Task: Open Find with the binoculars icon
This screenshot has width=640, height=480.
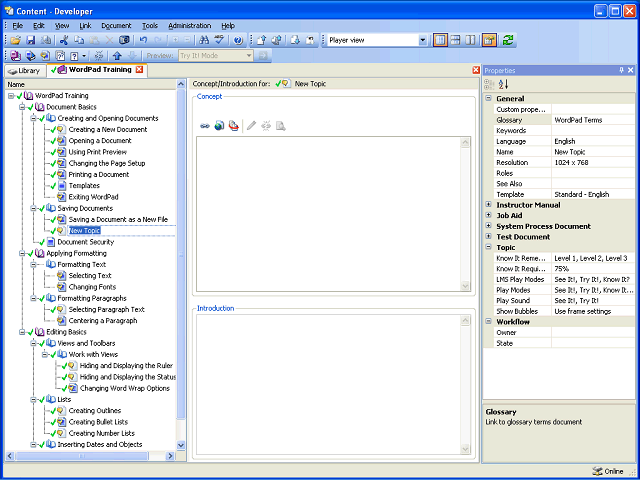Action: click(204, 40)
